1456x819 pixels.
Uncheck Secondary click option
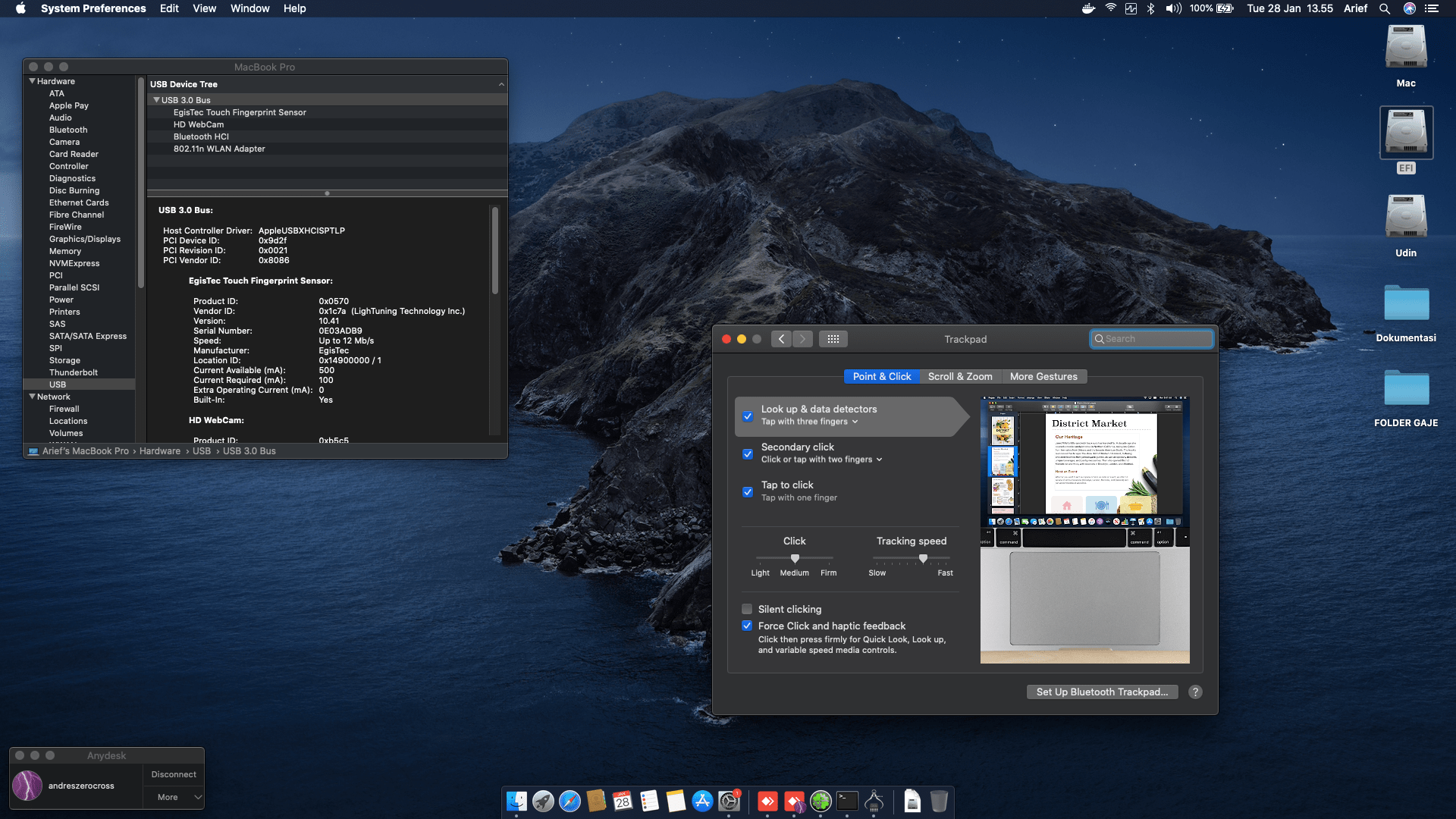(x=748, y=454)
